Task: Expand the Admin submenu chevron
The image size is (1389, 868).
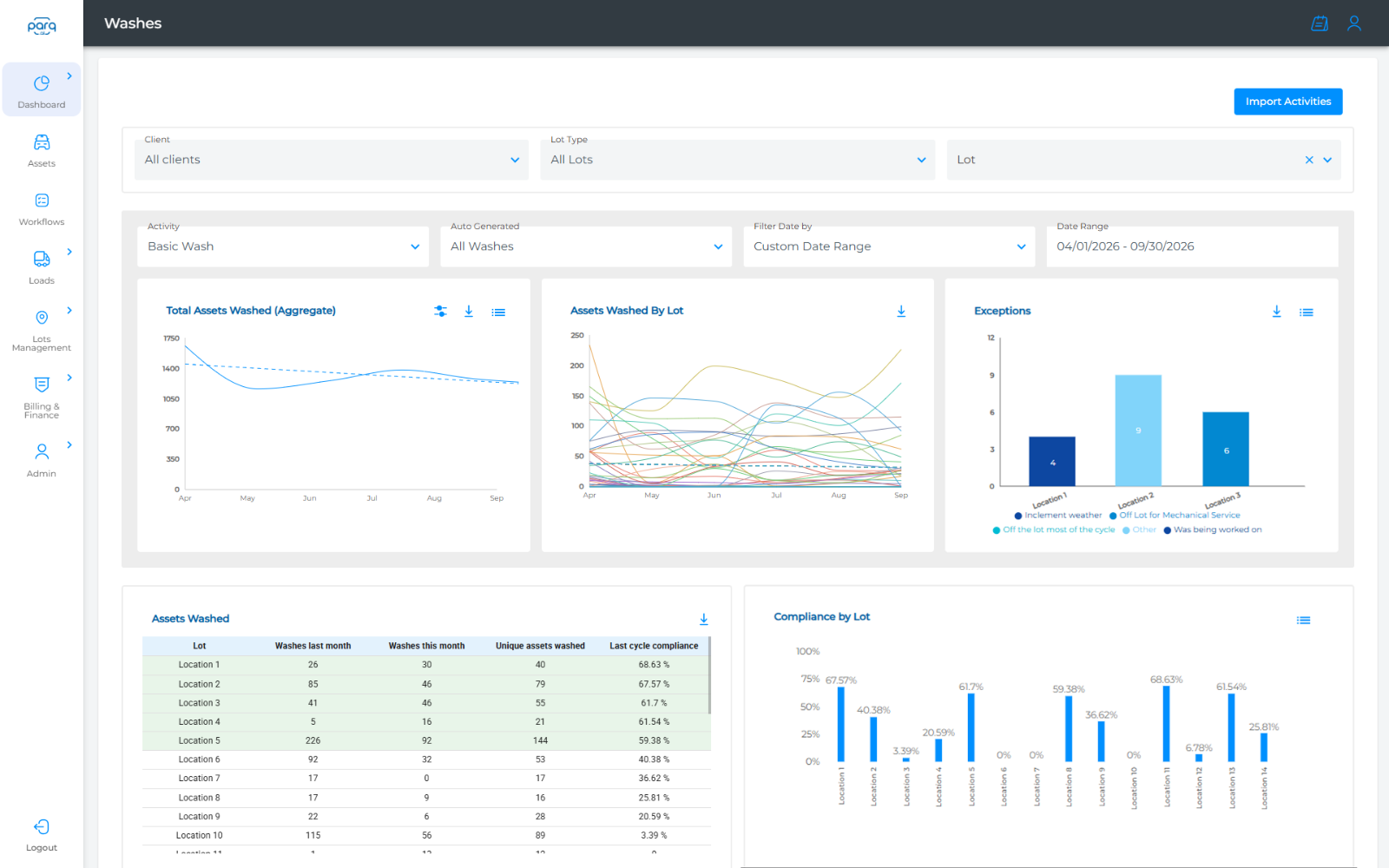Action: [69, 444]
